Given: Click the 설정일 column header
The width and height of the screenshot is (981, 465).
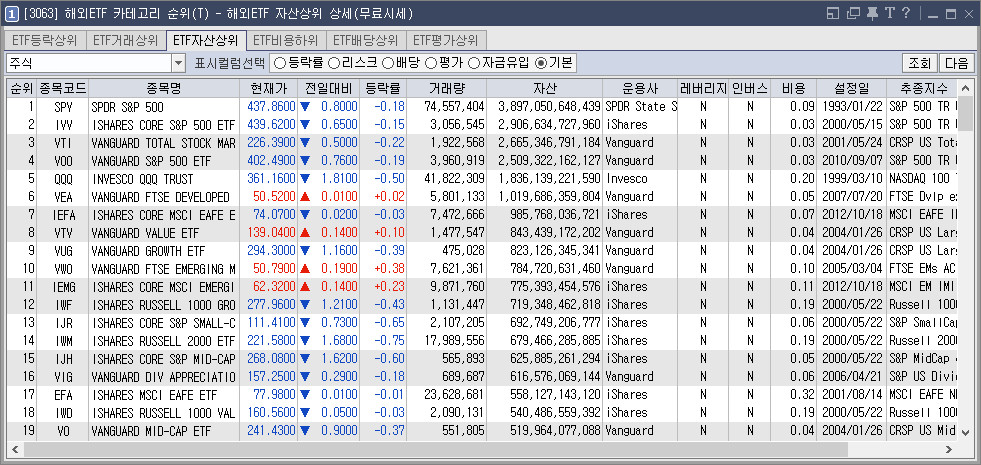Looking at the screenshot, I should (x=851, y=88).
